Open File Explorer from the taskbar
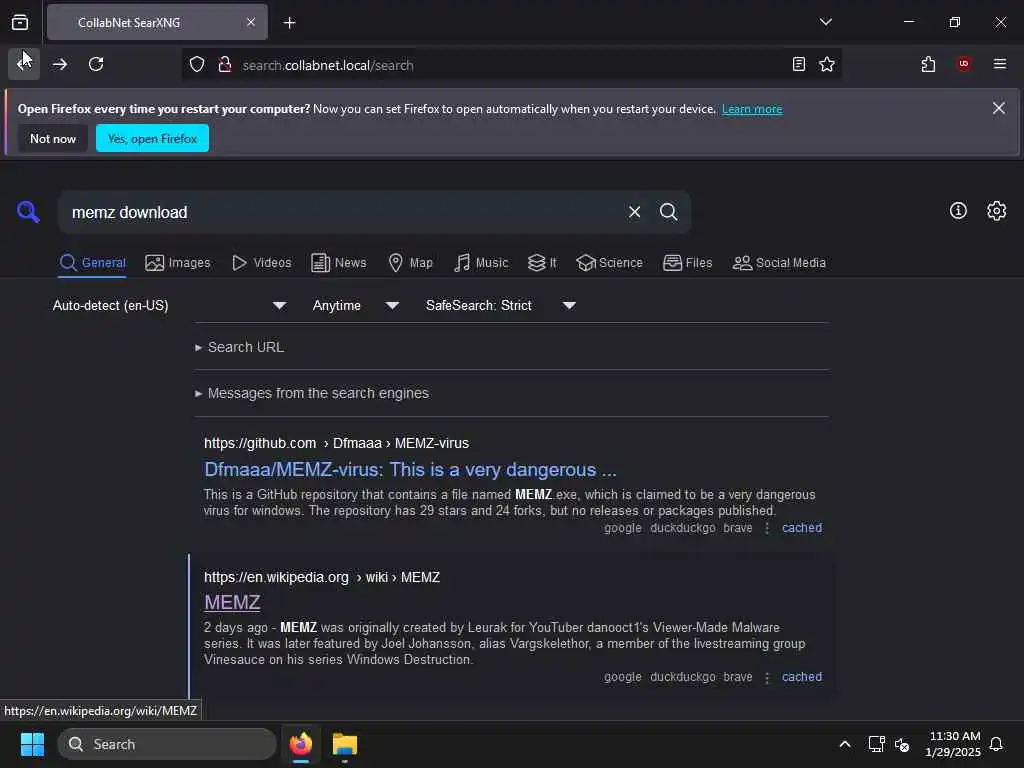 pyautogui.click(x=344, y=744)
